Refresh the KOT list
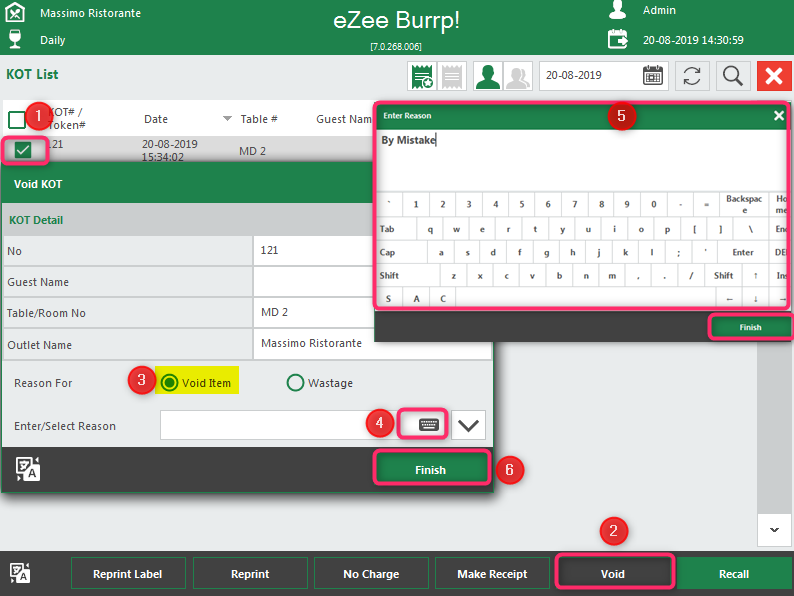 [692, 76]
